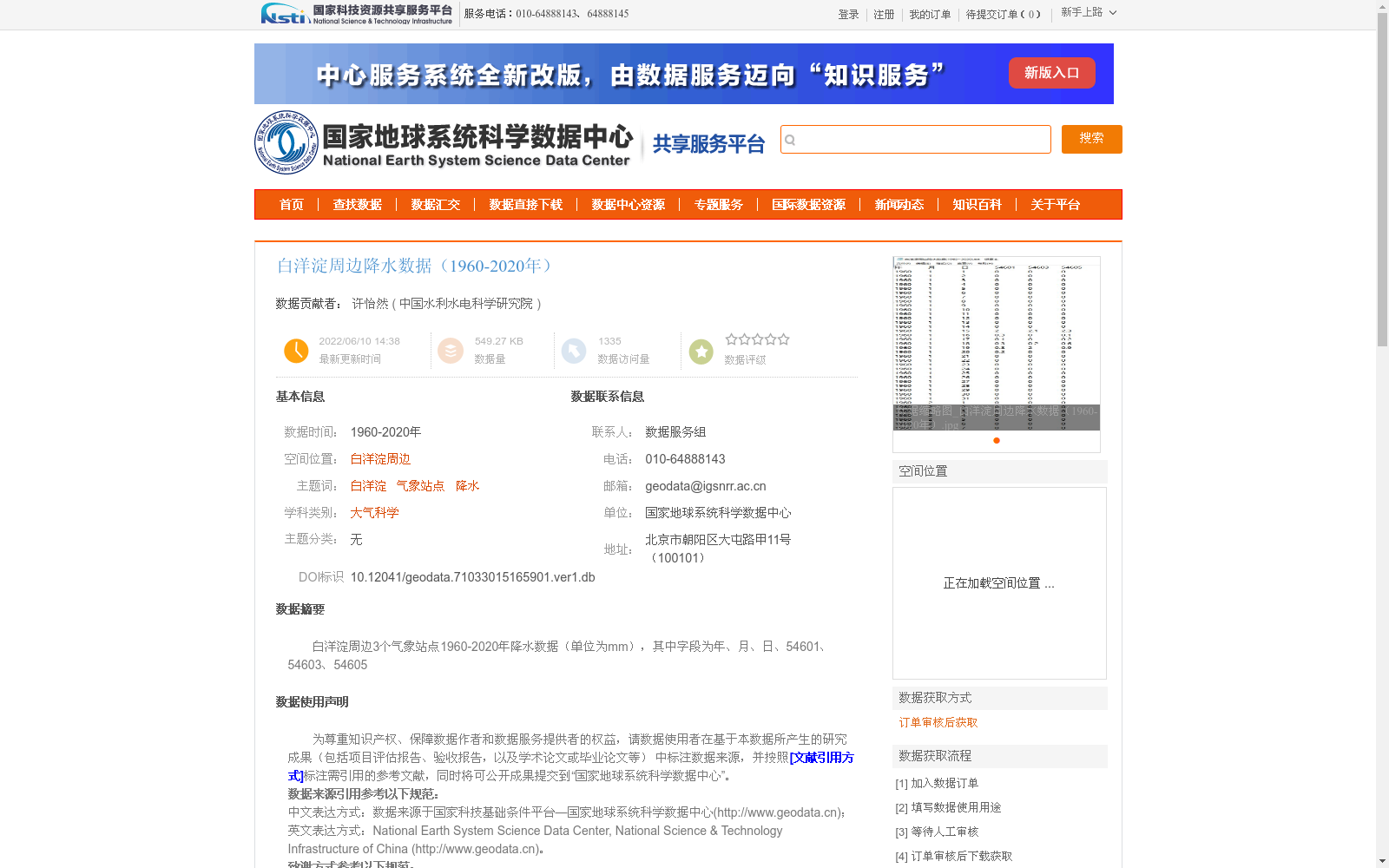Open 知识百科 menu item
Screen dimensions: 1389x868
978,205
